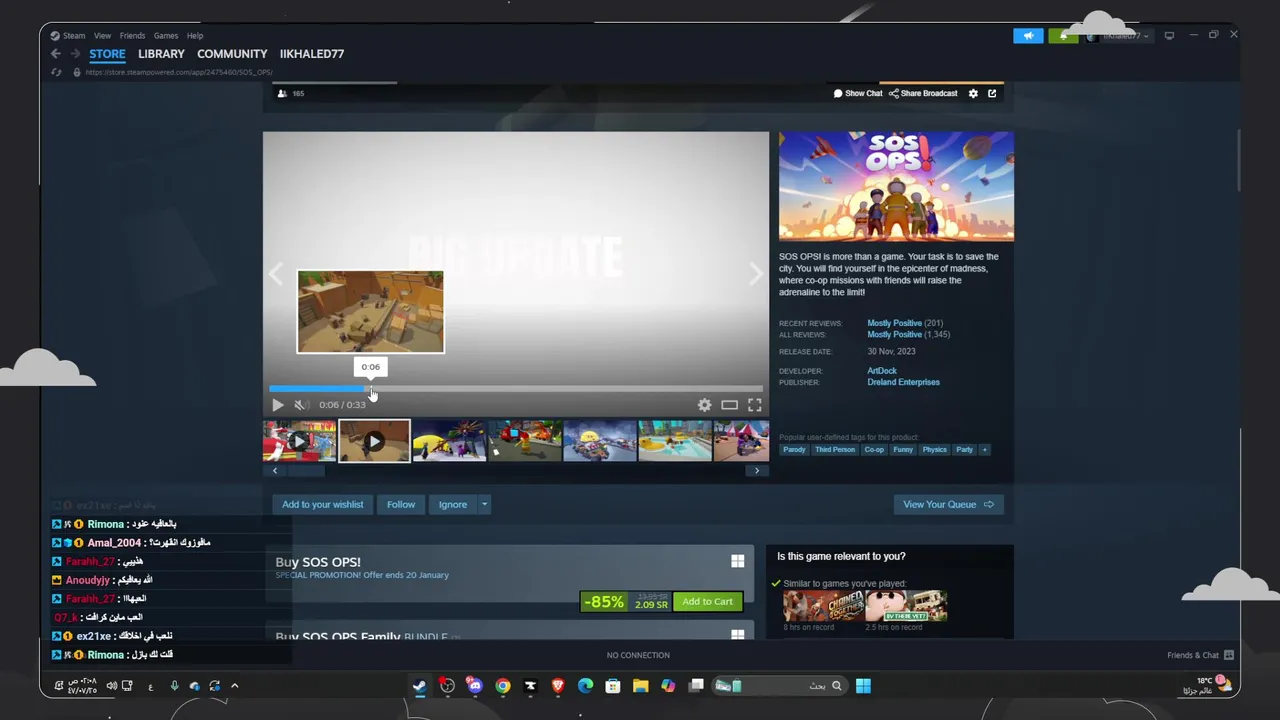Open ArtDock developer page
Viewport: 1280px width, 720px height.
click(882, 371)
